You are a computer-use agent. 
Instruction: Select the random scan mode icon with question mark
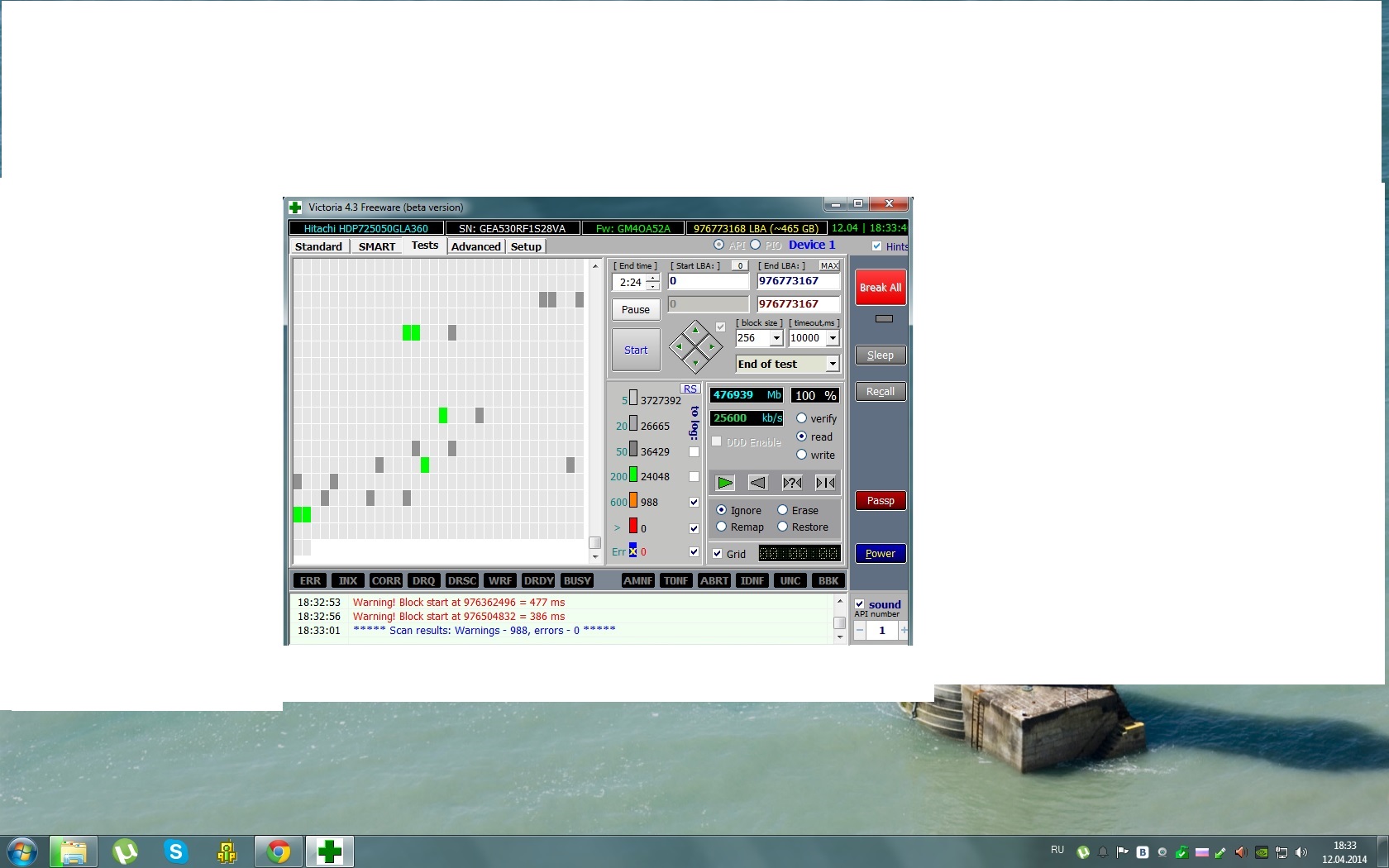tap(792, 483)
